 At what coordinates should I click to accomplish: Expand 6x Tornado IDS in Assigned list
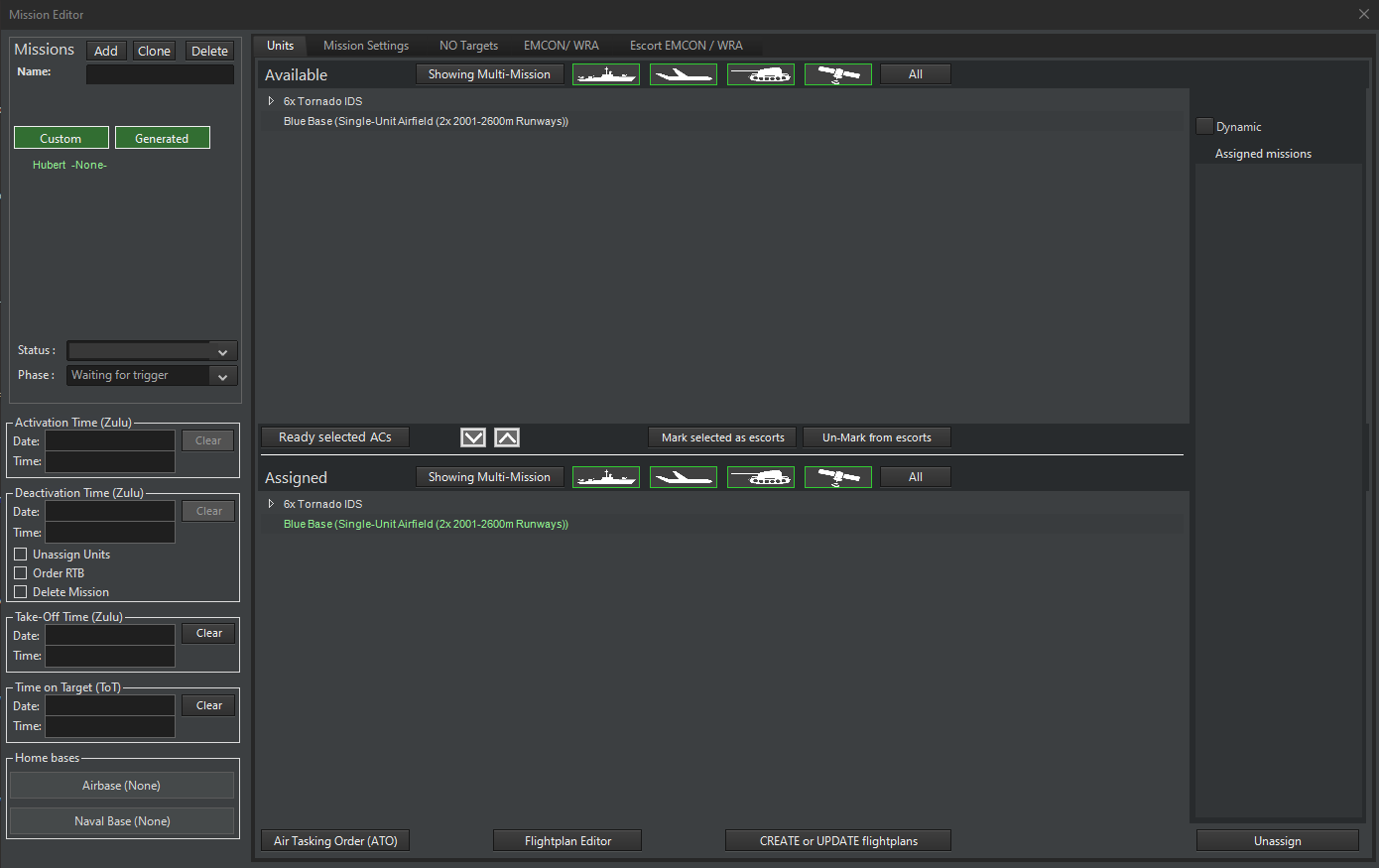271,504
